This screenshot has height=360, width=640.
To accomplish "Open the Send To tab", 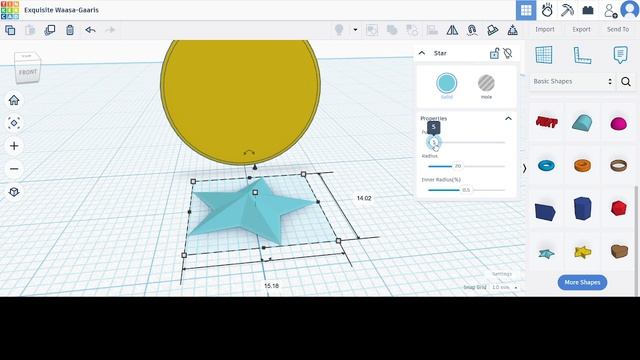I will [x=618, y=29].
